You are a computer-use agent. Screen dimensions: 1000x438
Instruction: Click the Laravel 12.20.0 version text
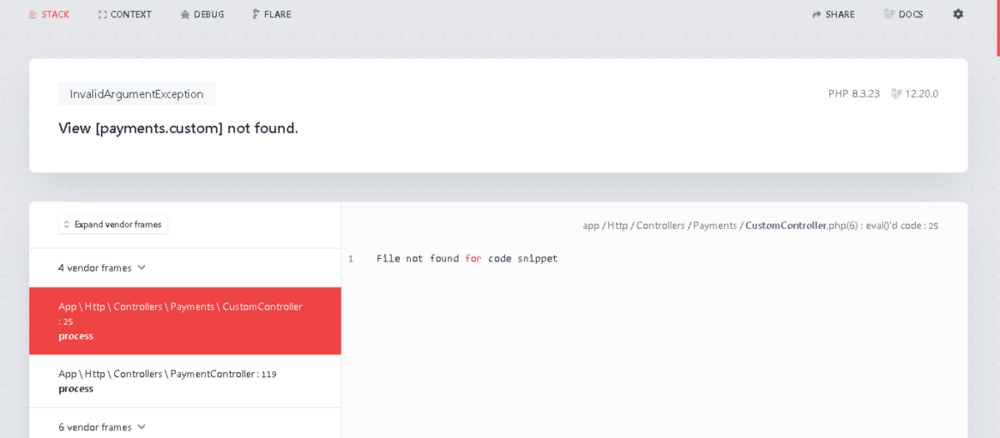pyautogui.click(x=922, y=94)
